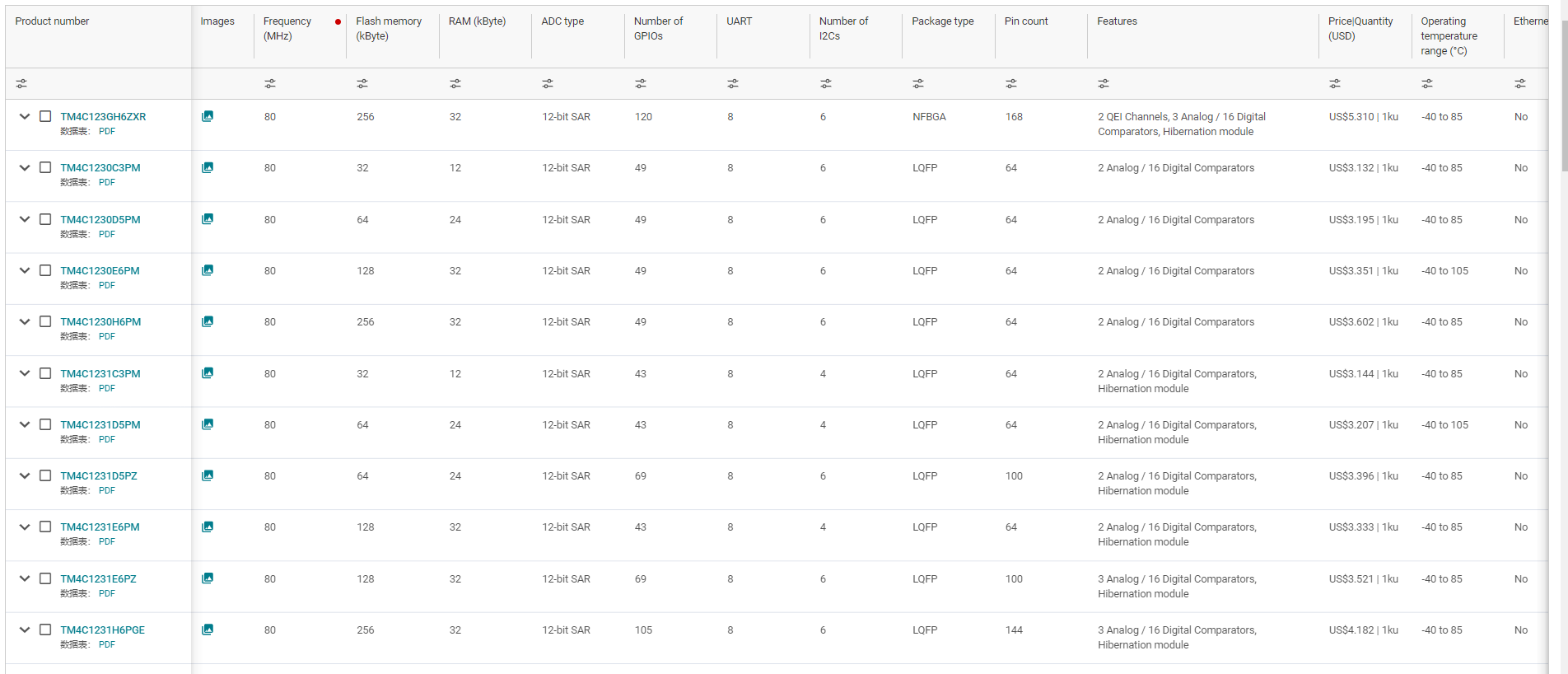Click the Pin count column header
The image size is (1568, 674).
[x=1026, y=21]
